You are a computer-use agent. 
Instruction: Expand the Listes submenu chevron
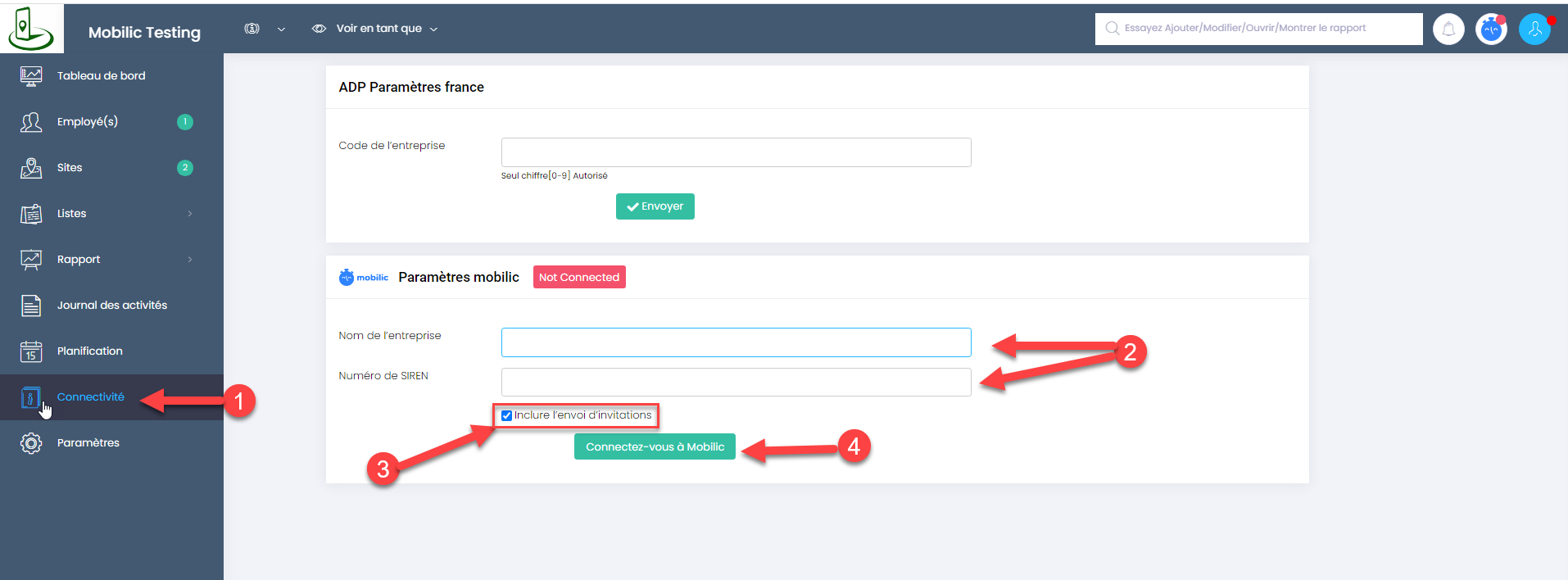[x=190, y=214]
